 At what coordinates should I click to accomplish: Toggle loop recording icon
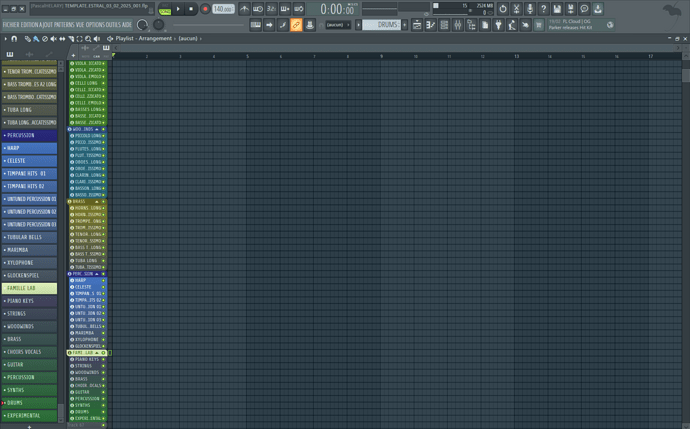click(x=299, y=9)
